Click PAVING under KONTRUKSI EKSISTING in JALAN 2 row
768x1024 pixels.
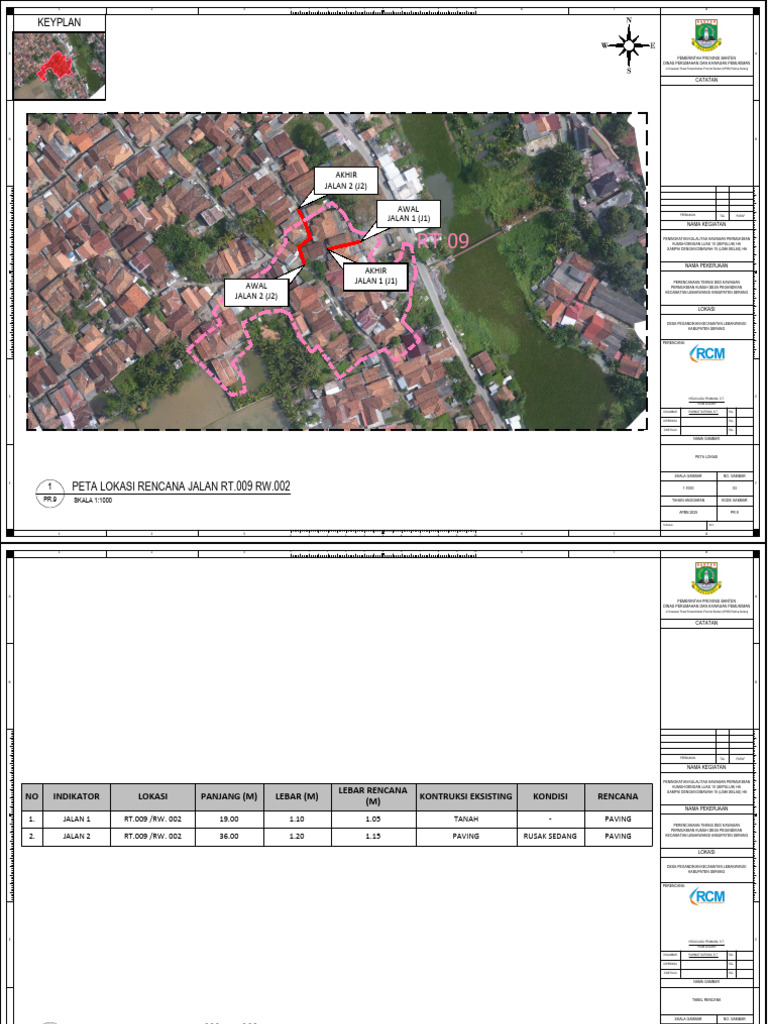click(x=466, y=837)
